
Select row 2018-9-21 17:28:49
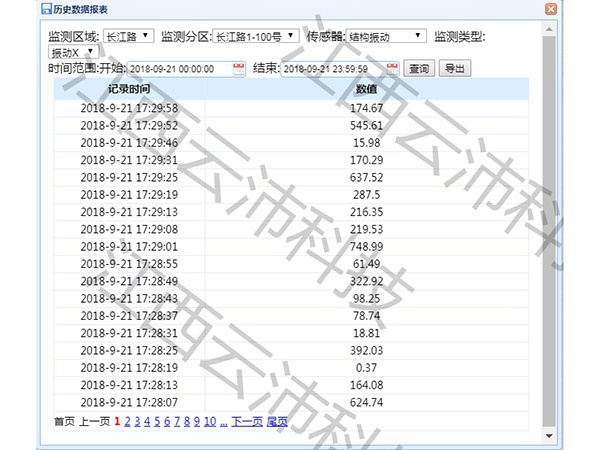coord(291,281)
